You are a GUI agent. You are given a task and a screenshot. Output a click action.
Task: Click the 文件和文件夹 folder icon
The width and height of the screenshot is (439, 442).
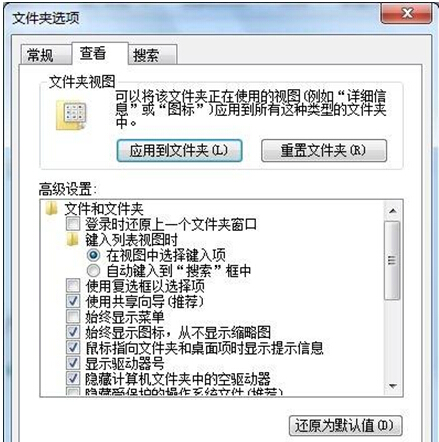pyautogui.click(x=51, y=209)
